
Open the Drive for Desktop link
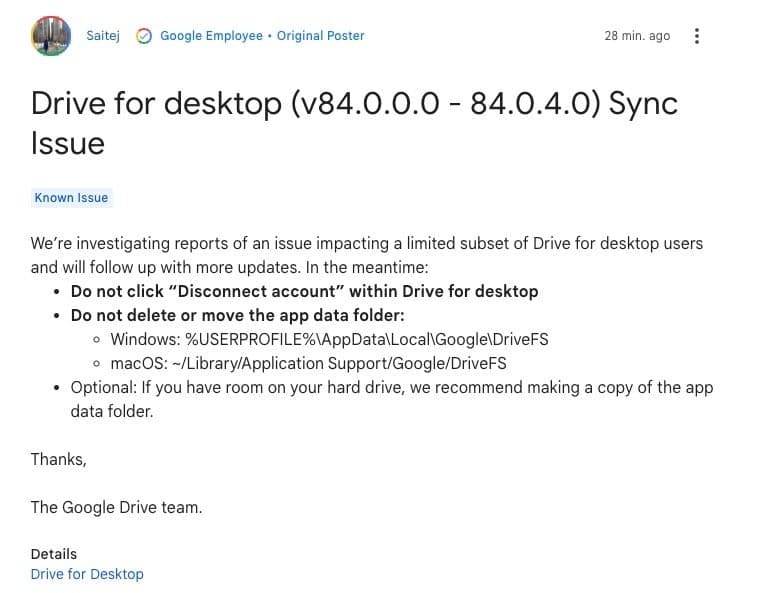click(87, 574)
